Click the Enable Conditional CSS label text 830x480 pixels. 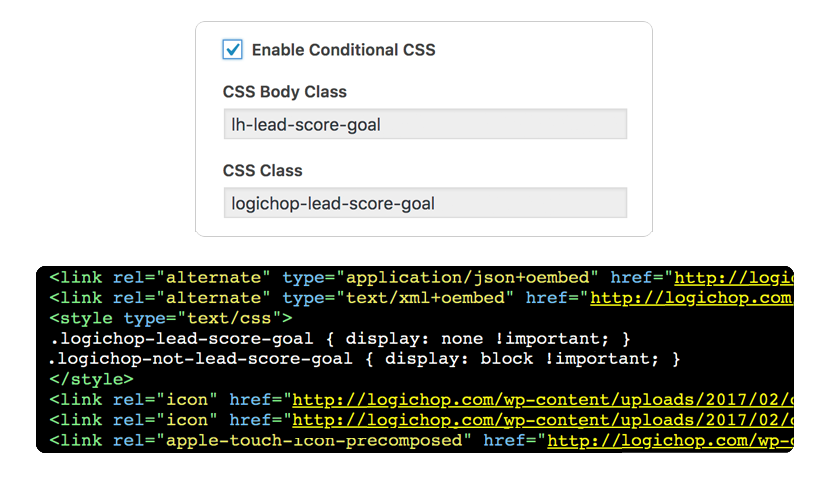pyautogui.click(x=344, y=50)
